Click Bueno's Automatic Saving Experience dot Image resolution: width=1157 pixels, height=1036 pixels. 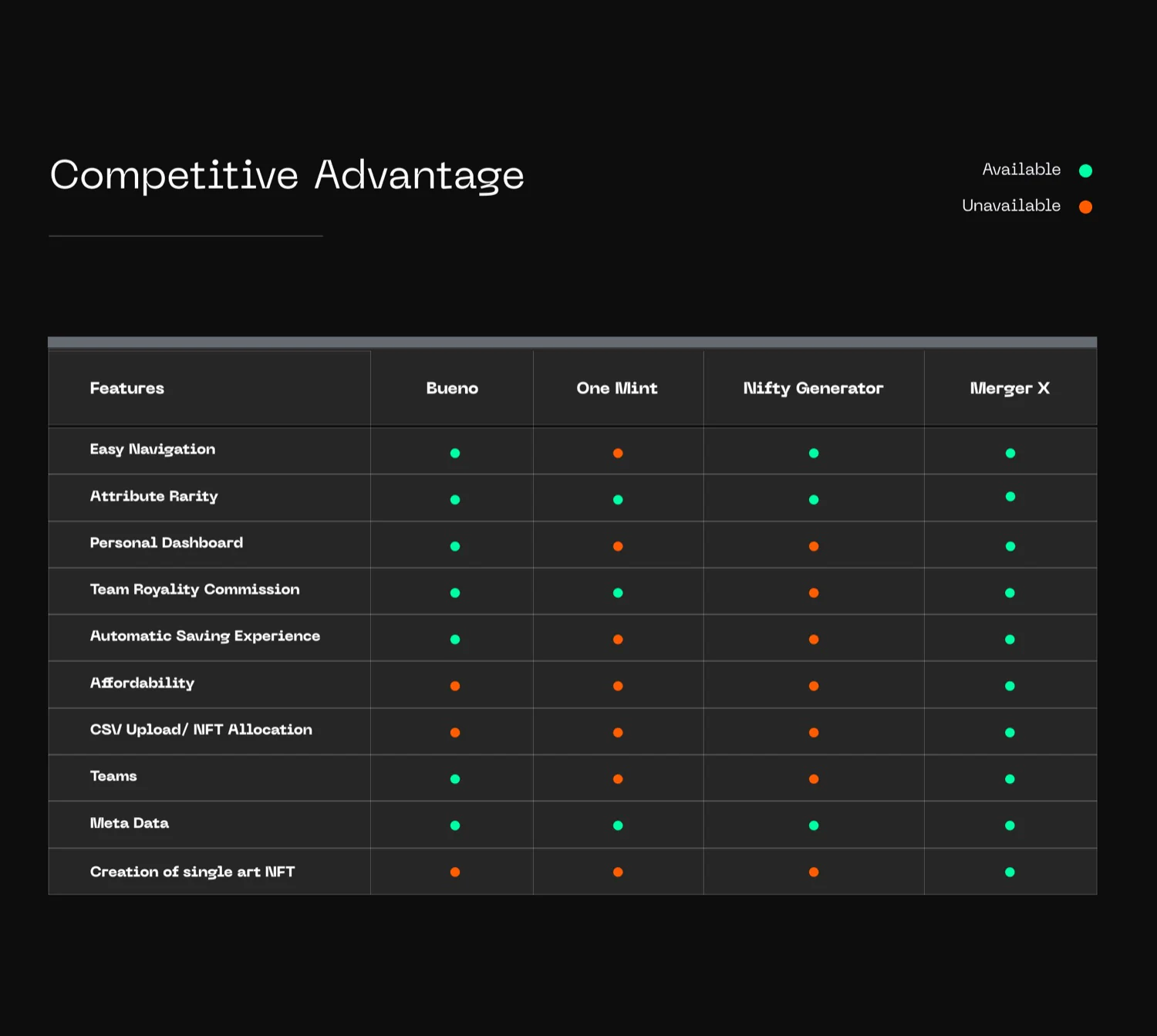[x=455, y=639]
